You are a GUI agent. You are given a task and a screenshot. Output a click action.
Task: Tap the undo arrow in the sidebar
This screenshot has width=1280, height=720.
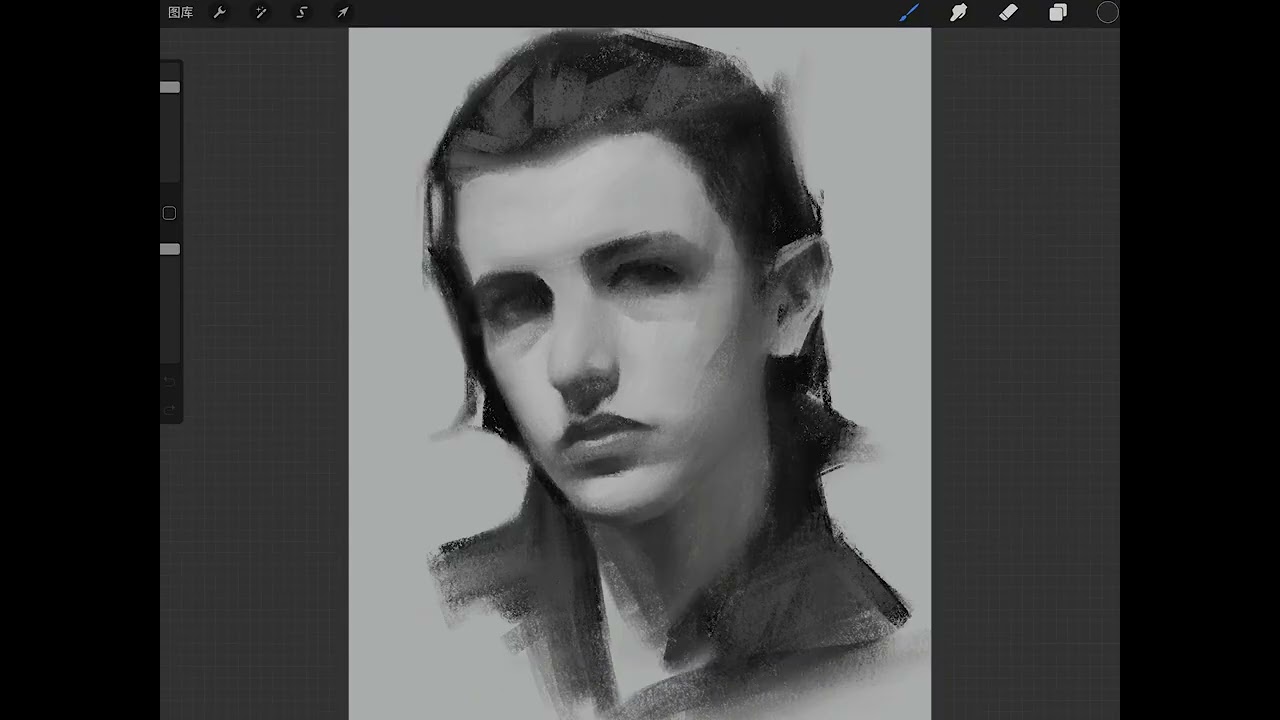click(x=169, y=382)
